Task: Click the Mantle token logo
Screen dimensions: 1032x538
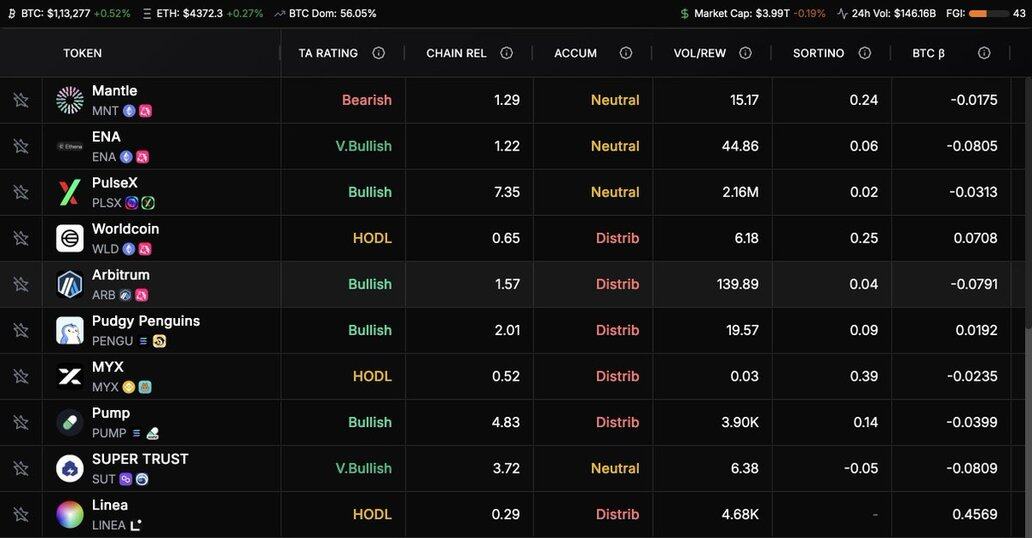Action: pos(70,100)
